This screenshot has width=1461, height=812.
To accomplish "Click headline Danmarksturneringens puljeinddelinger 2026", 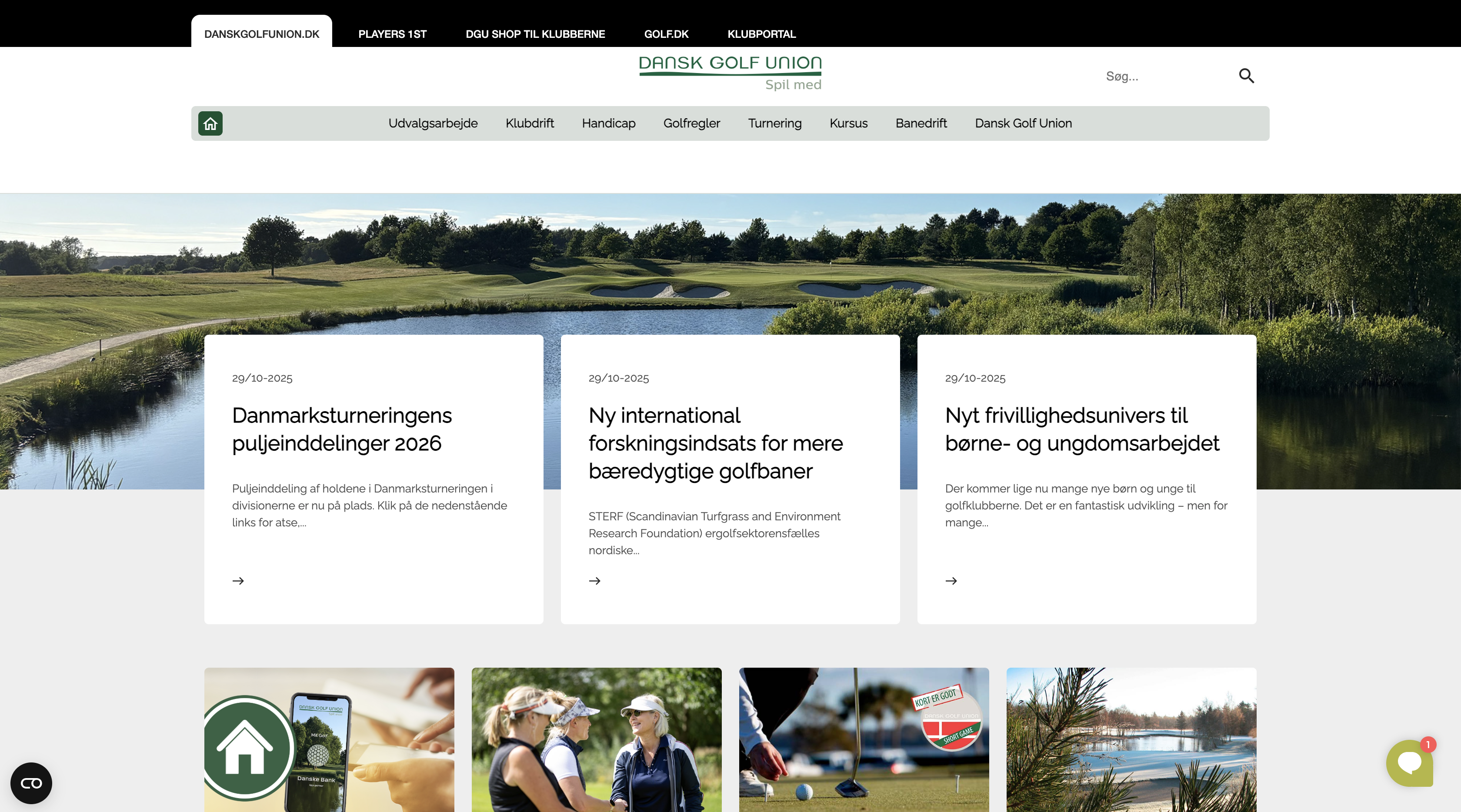I will tap(341, 429).
